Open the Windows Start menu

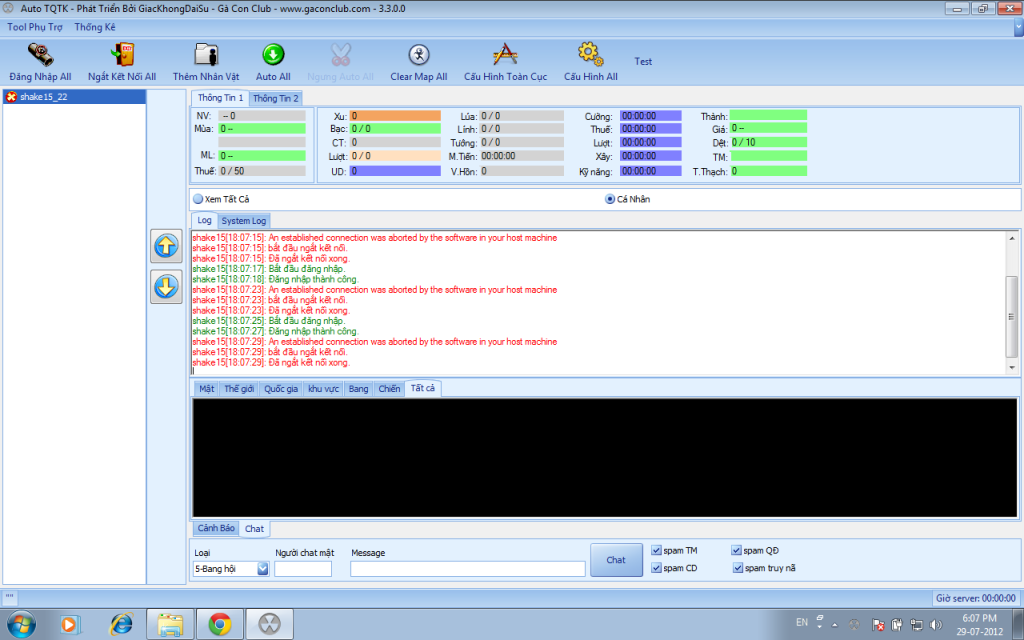tap(20, 624)
